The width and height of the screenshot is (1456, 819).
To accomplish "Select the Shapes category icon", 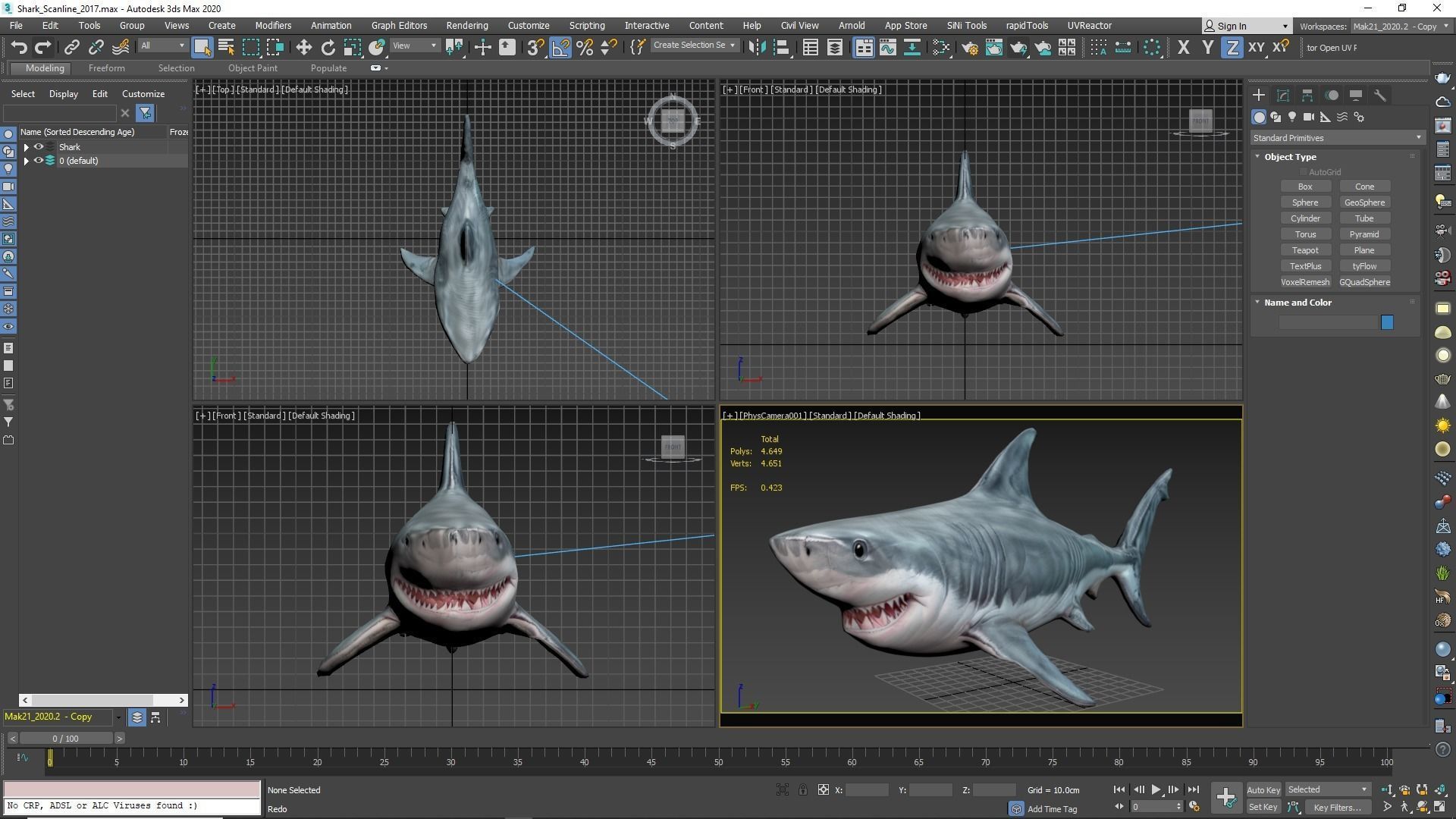I will (x=1276, y=118).
